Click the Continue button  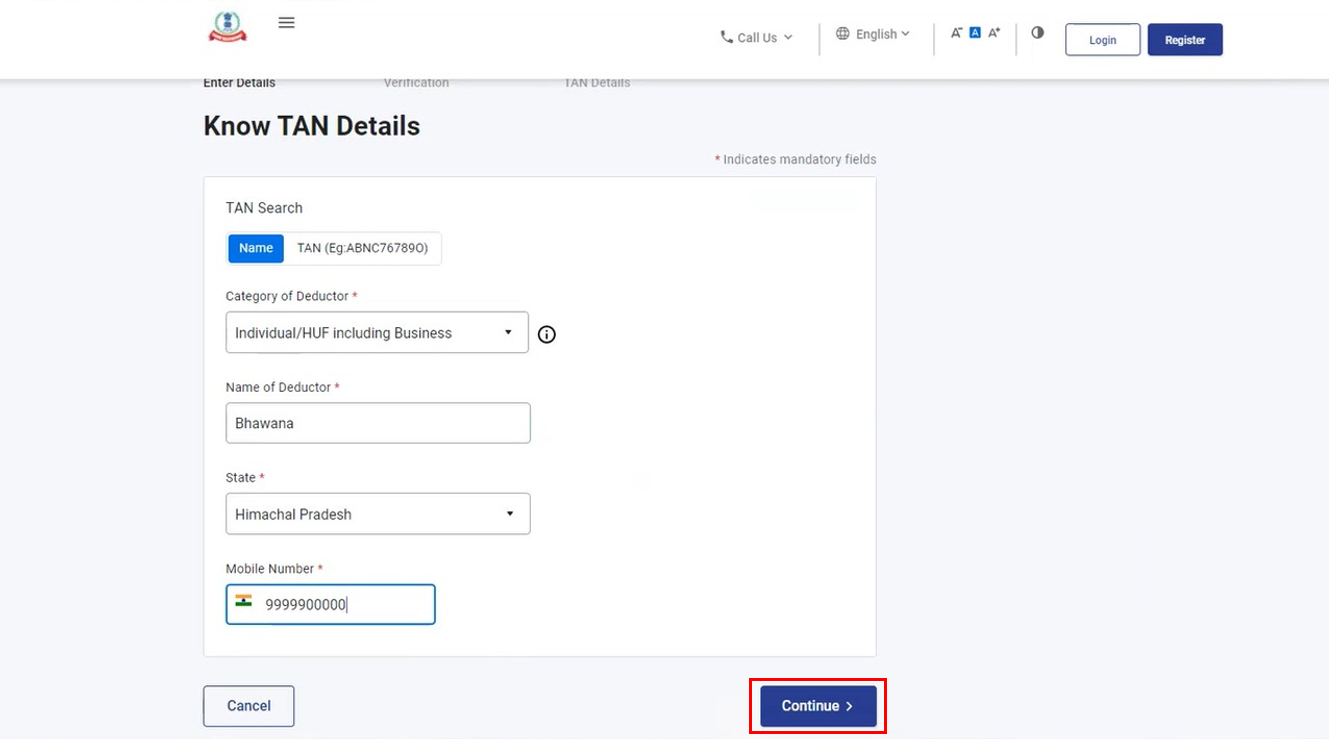(x=816, y=705)
